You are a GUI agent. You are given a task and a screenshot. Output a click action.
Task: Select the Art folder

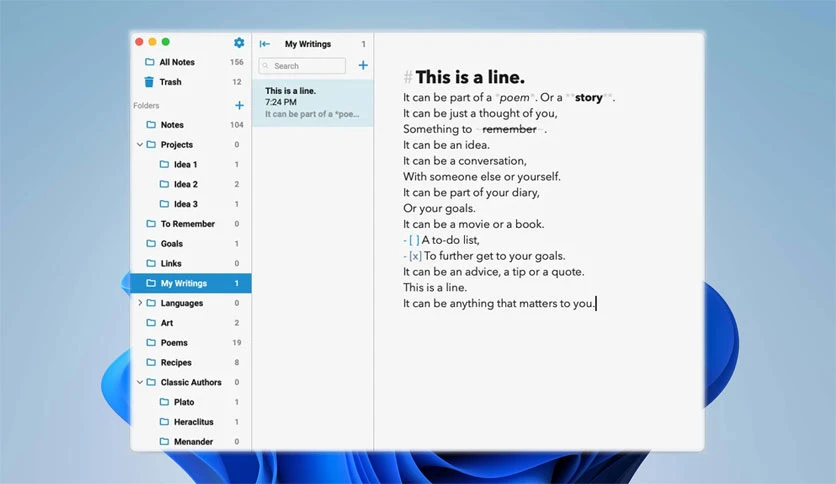pos(191,322)
